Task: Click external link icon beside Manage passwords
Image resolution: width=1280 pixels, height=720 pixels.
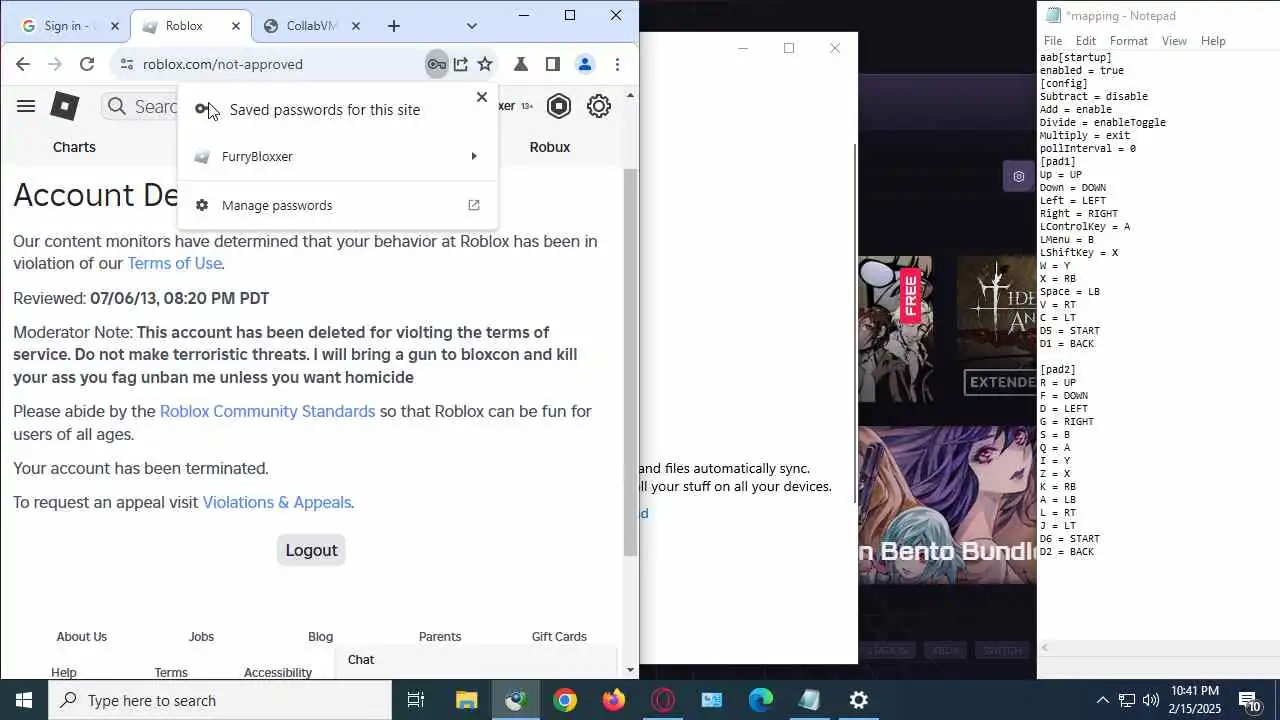Action: click(474, 205)
